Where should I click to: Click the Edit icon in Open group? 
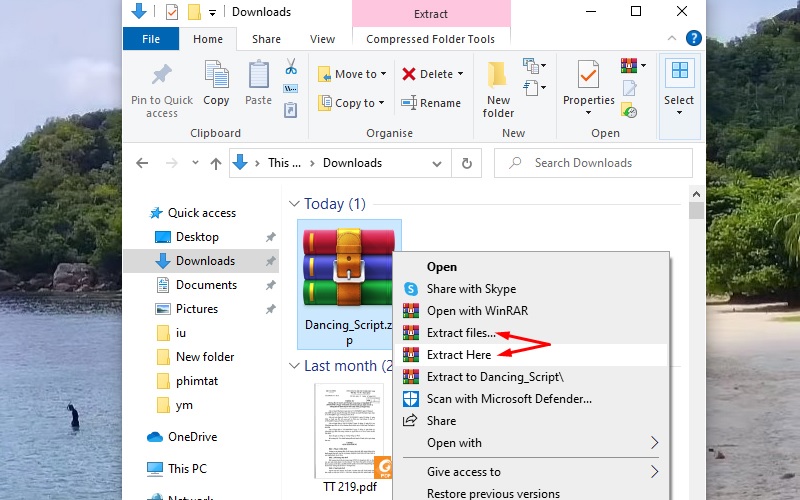click(x=630, y=88)
